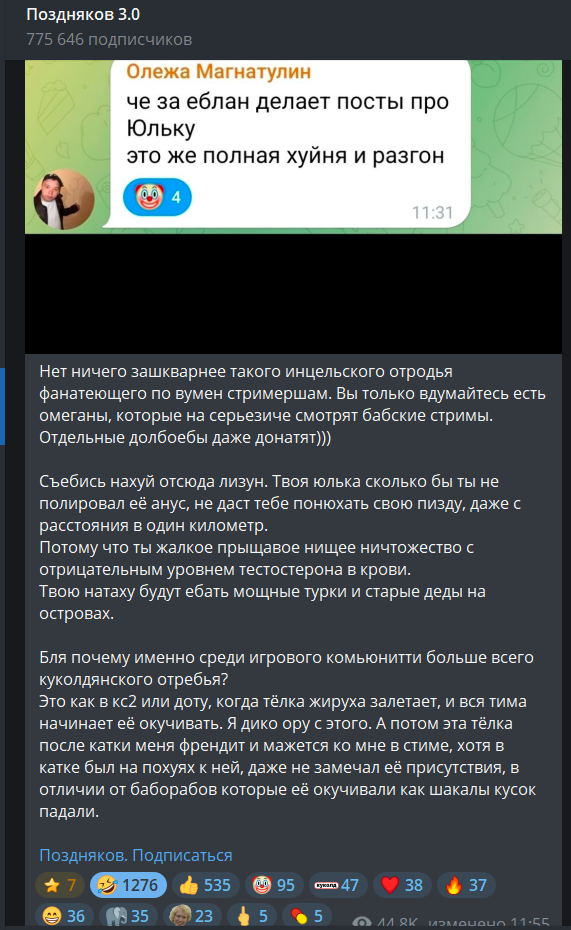The height and width of the screenshot is (930, 571).
Task: Add the star reaction with 7 votes
Action: coord(60,885)
